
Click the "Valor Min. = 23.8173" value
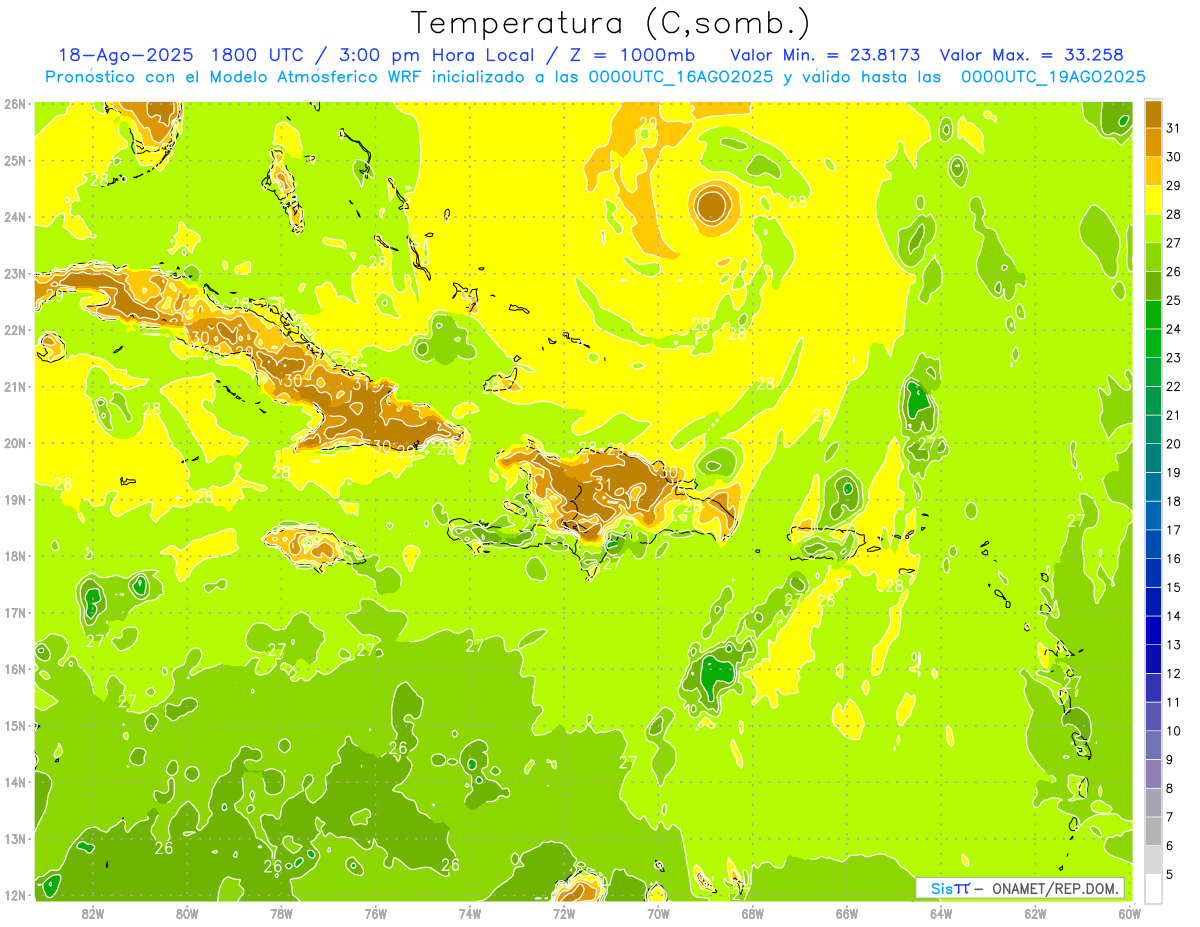click(x=823, y=55)
